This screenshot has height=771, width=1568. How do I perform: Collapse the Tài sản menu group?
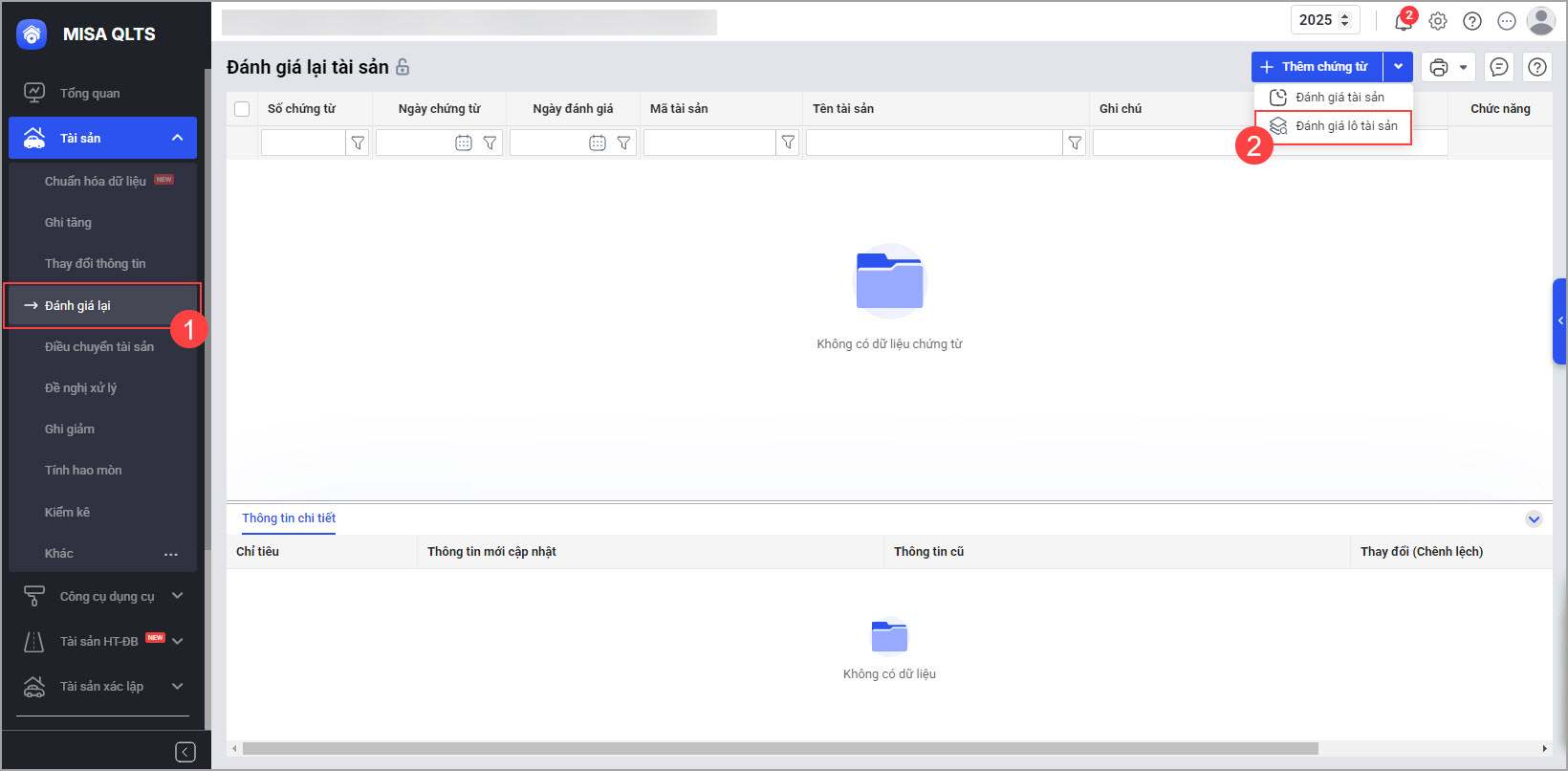[177, 138]
